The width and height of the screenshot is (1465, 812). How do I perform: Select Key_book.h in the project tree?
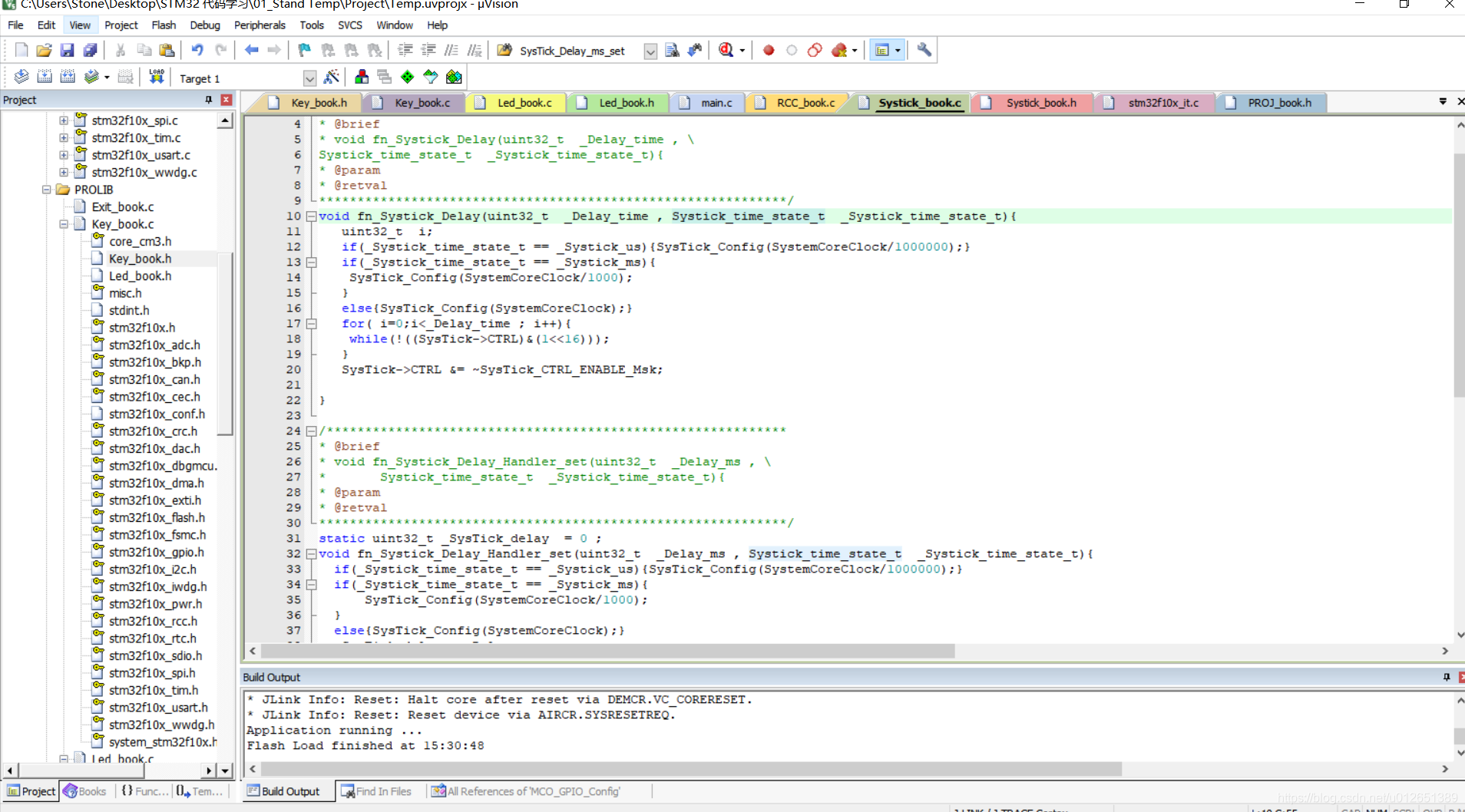140,259
